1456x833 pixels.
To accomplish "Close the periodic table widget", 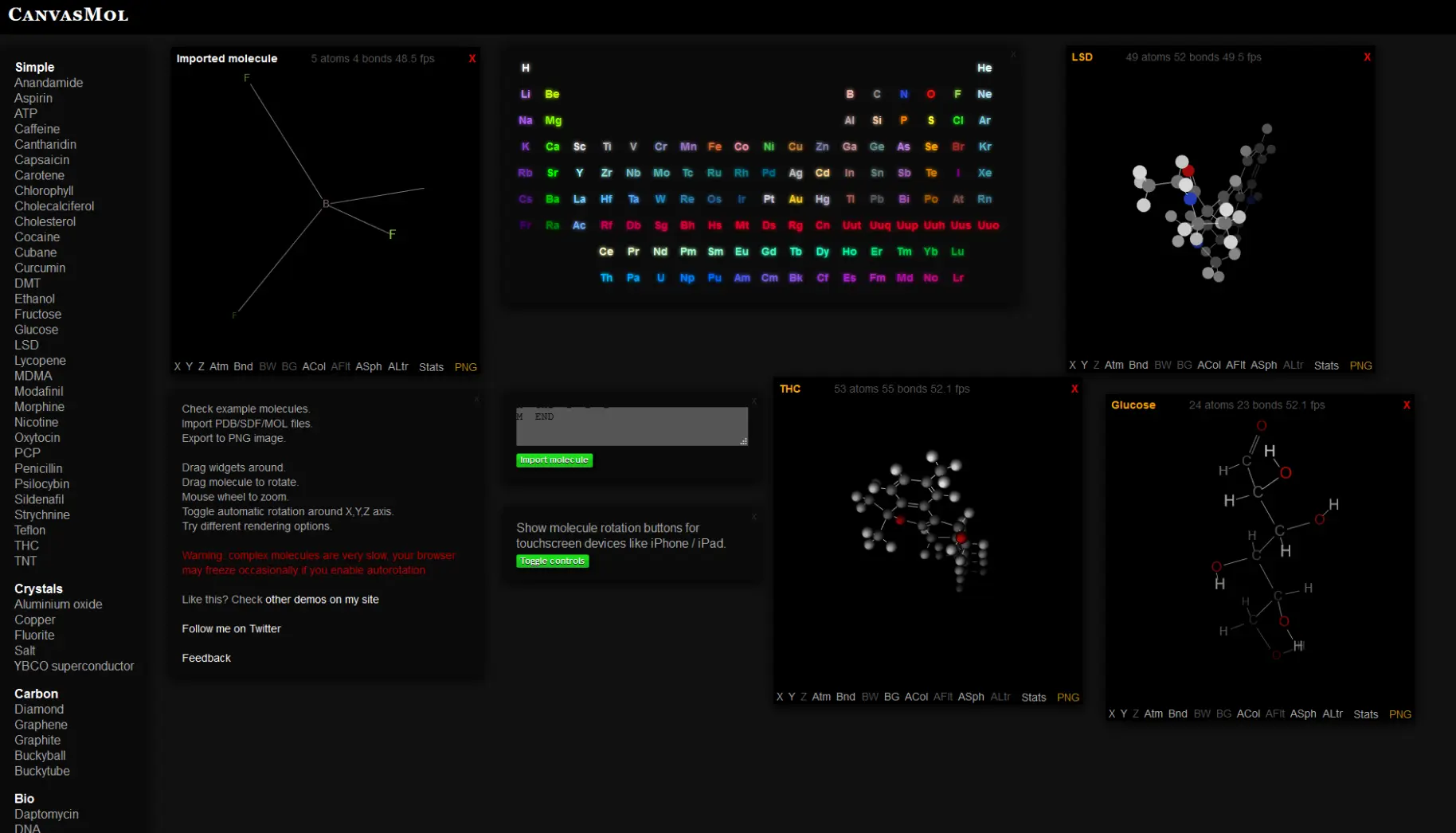I will 1013,55.
